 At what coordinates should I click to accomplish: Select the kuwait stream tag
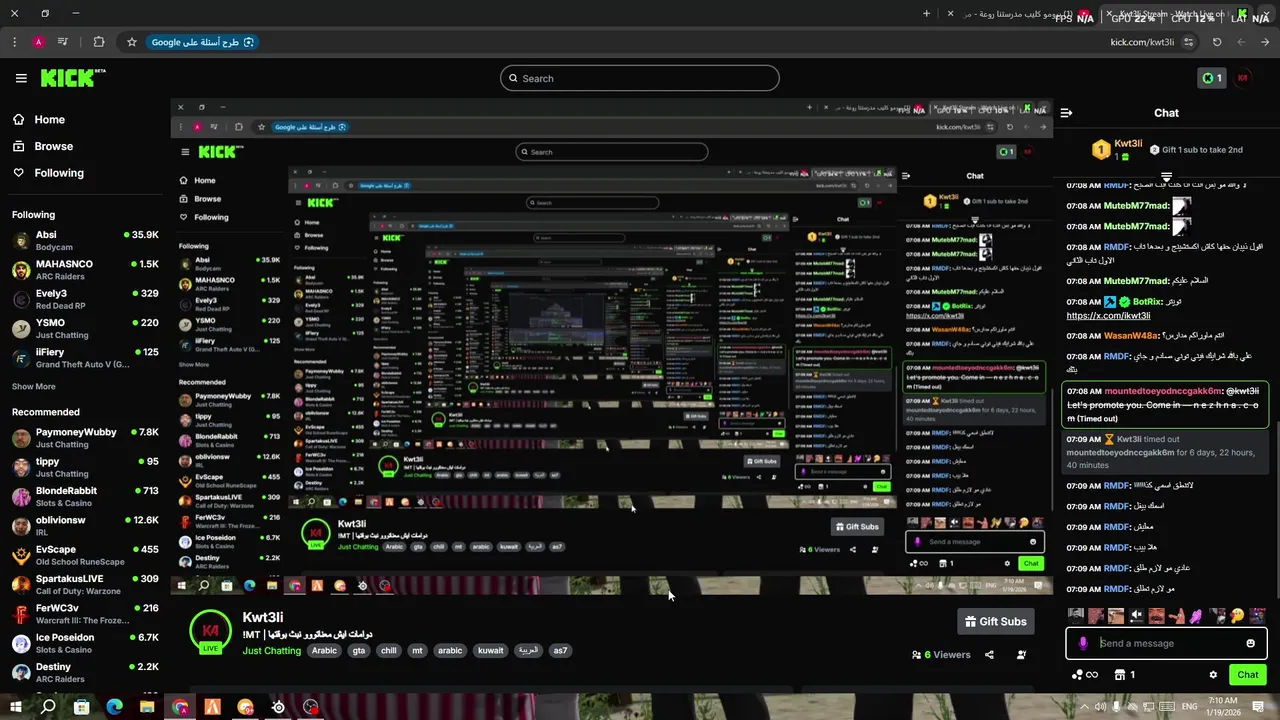coord(490,651)
